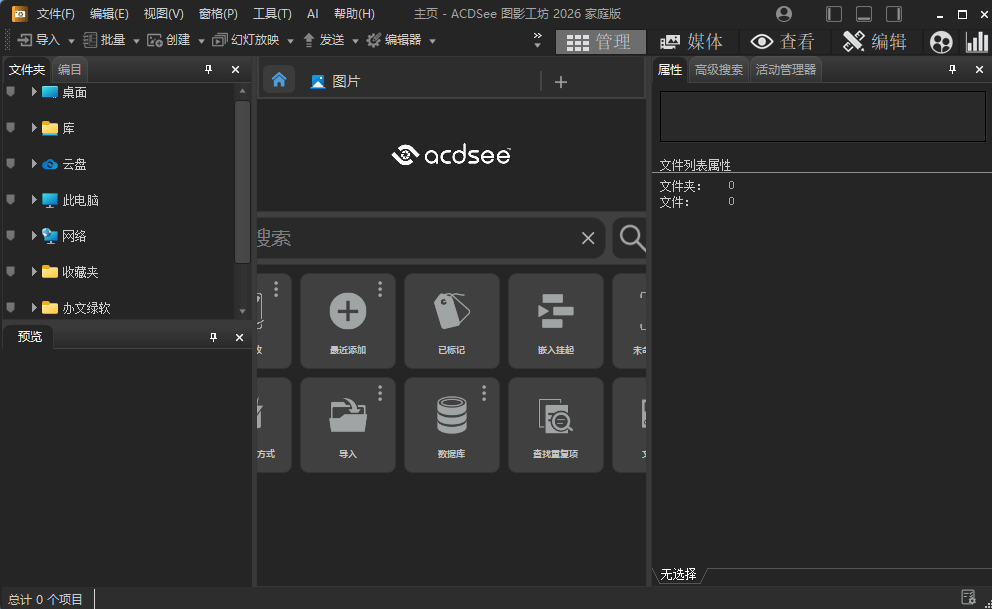This screenshot has width=992, height=609.
Task: Clear the search box with the X
Action: click(588, 238)
